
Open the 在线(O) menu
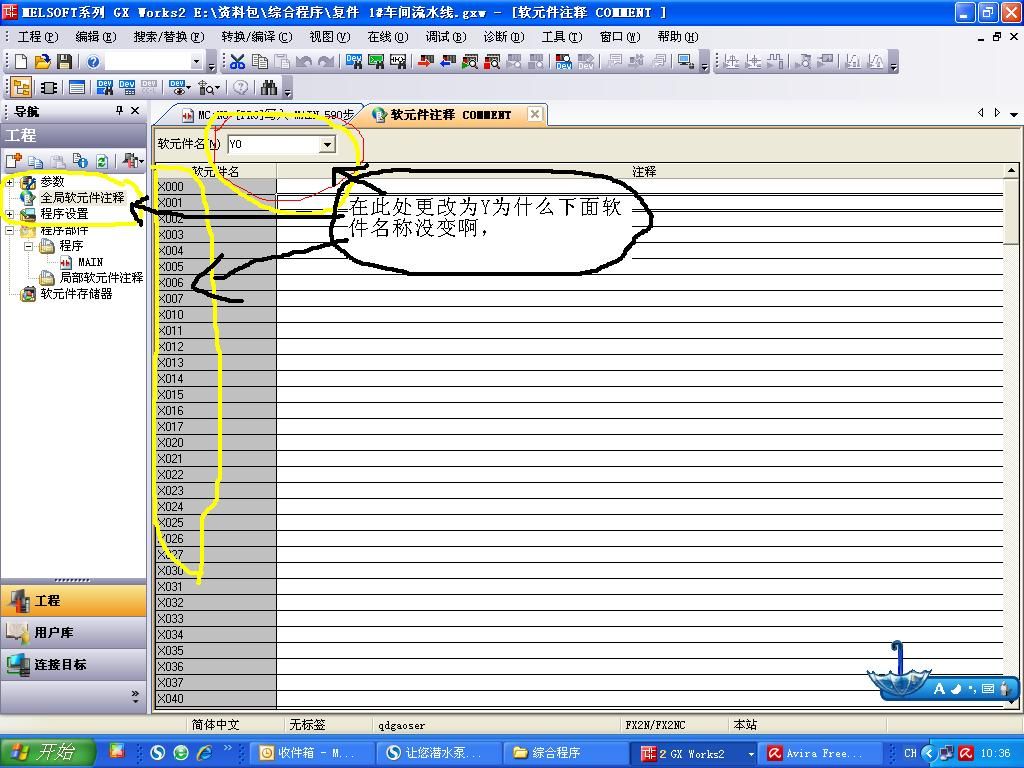click(x=388, y=37)
